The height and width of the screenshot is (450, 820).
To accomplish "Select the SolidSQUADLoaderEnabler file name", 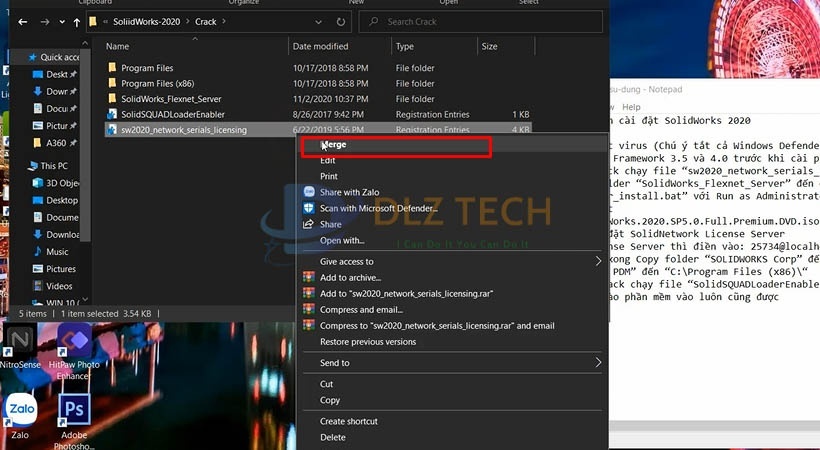I will pyautogui.click(x=173, y=114).
